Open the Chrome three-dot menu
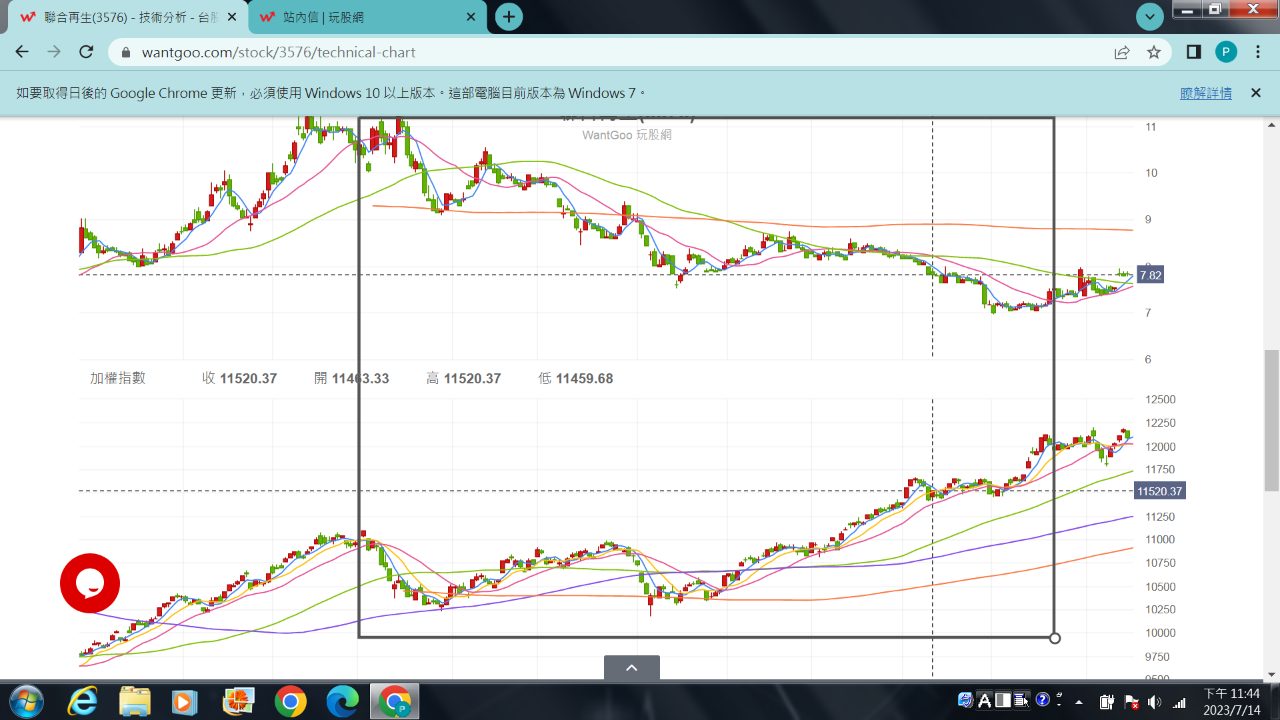This screenshot has height=720, width=1280. pos(1258,52)
